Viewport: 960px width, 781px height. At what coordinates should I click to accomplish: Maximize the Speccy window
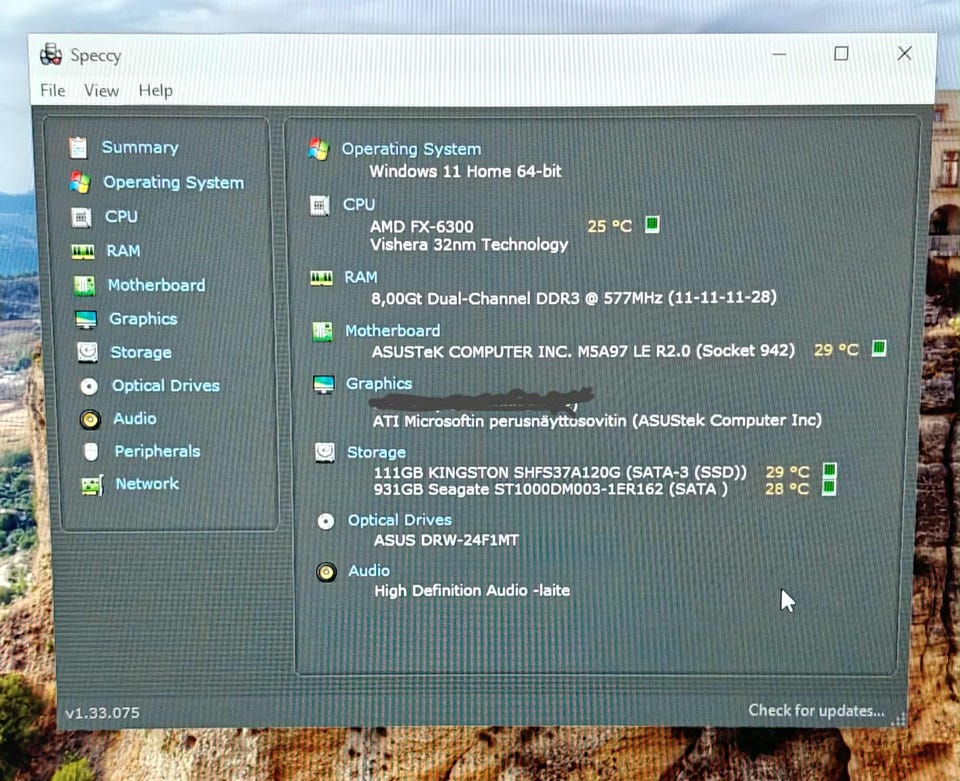[x=841, y=54]
